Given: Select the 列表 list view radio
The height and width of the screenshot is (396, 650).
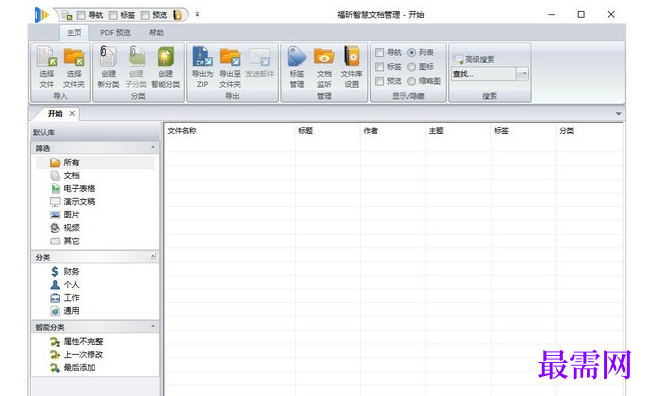Looking at the screenshot, I should [411, 52].
